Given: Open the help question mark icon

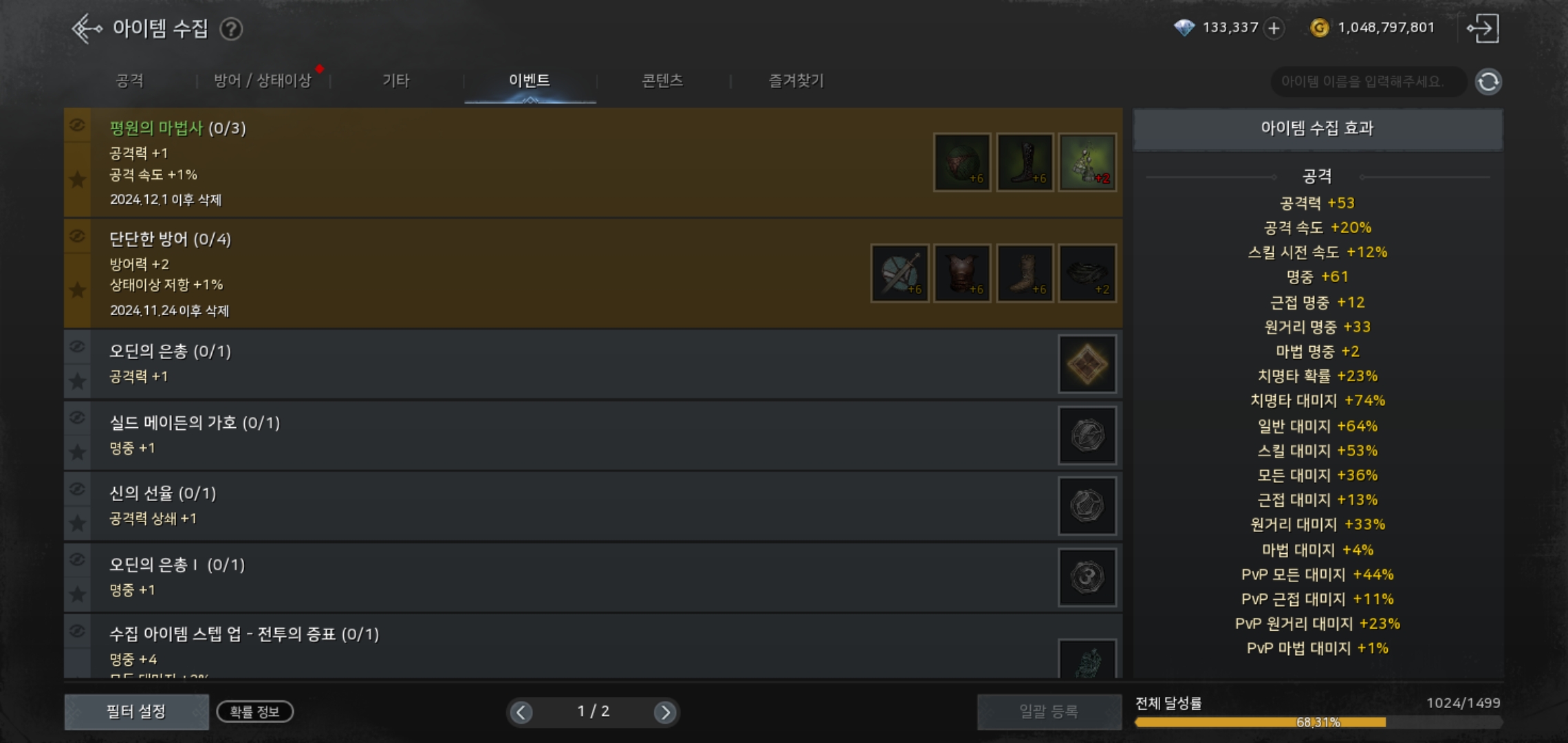Looking at the screenshot, I should coord(231,29).
